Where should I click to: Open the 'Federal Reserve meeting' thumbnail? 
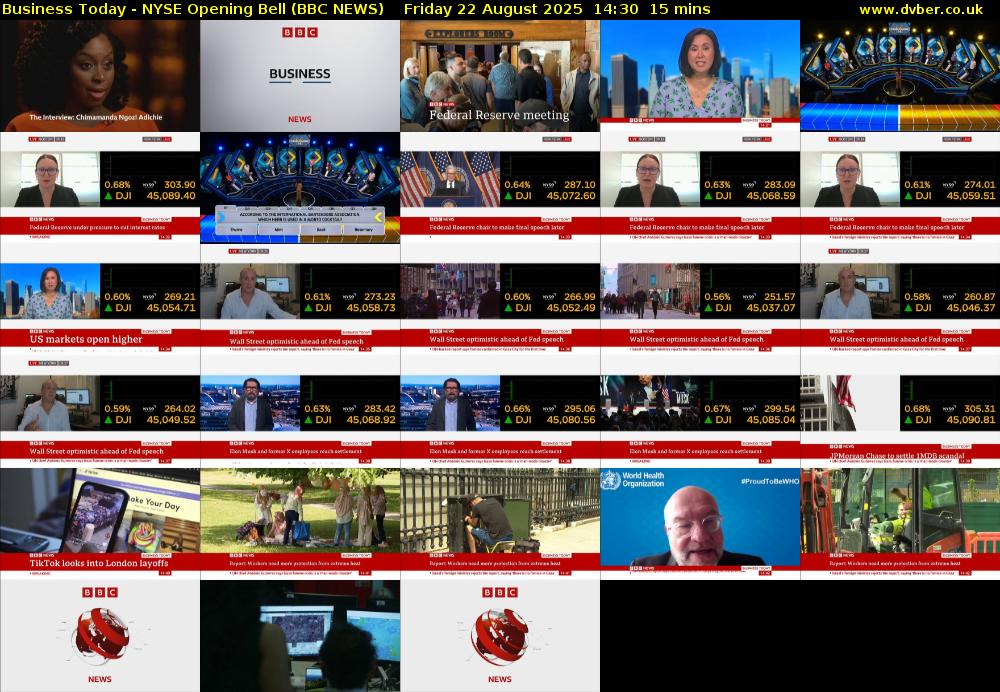500,76
